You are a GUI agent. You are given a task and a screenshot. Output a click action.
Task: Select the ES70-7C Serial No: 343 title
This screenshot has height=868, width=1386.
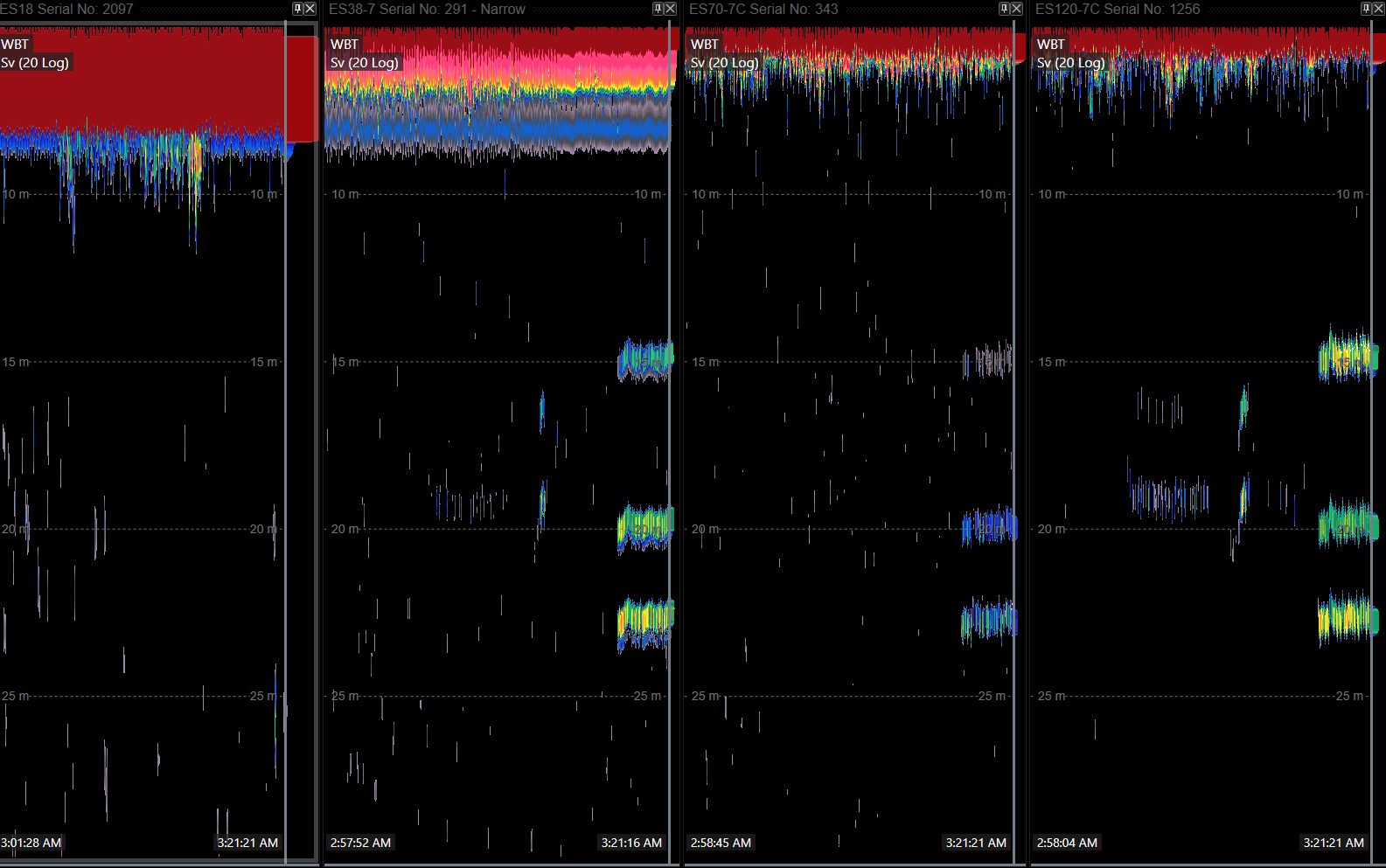(763, 10)
